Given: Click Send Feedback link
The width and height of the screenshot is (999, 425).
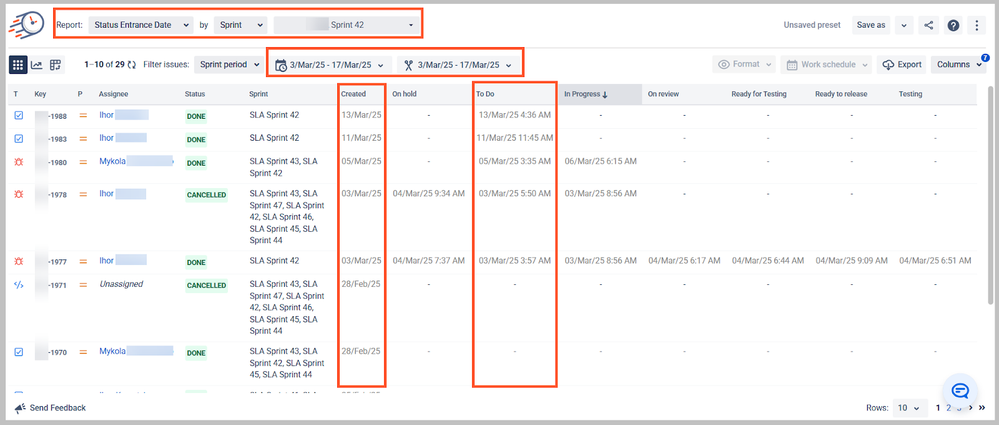Looking at the screenshot, I should click(x=57, y=408).
